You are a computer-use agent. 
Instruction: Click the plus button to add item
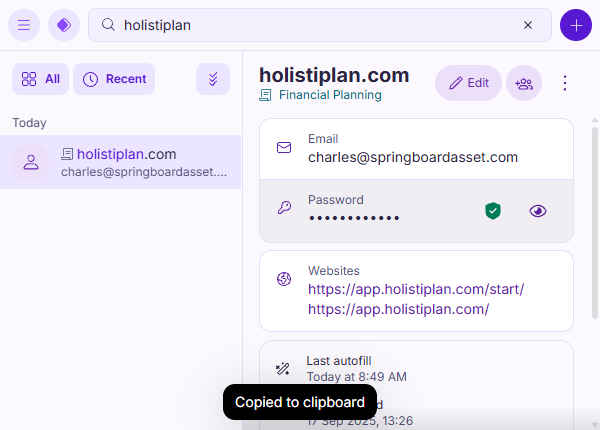pyautogui.click(x=575, y=25)
